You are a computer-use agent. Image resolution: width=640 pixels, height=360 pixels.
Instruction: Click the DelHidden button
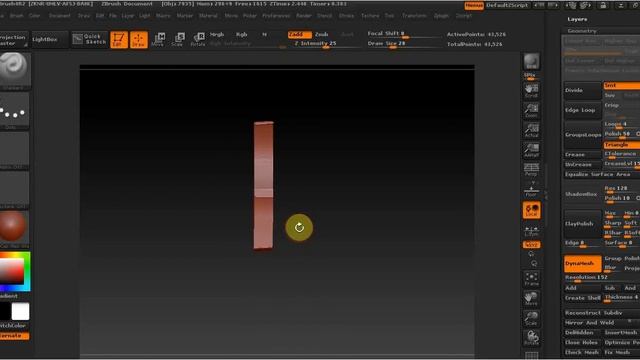click(x=582, y=333)
